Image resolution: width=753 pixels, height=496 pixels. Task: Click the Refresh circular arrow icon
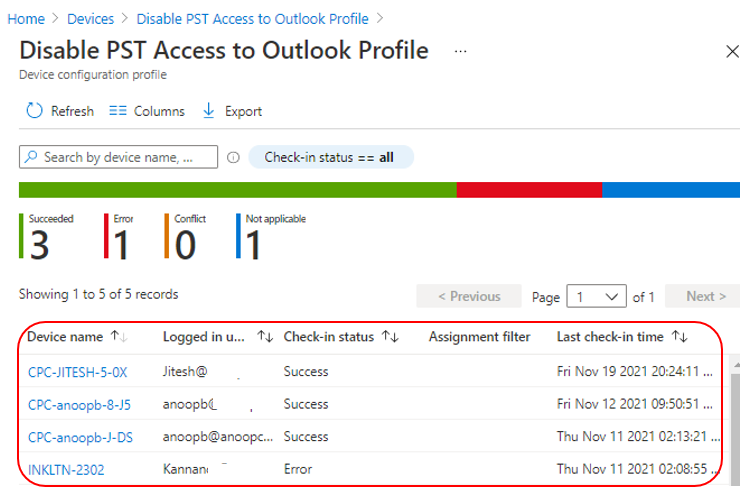(34, 111)
